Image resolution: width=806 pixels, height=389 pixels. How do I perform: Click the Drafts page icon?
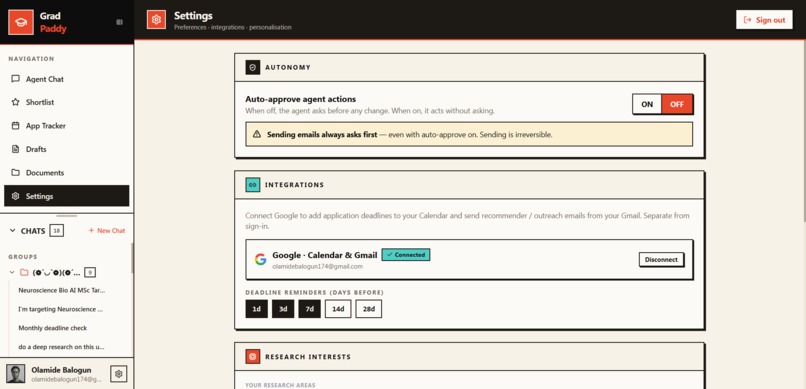click(15, 149)
